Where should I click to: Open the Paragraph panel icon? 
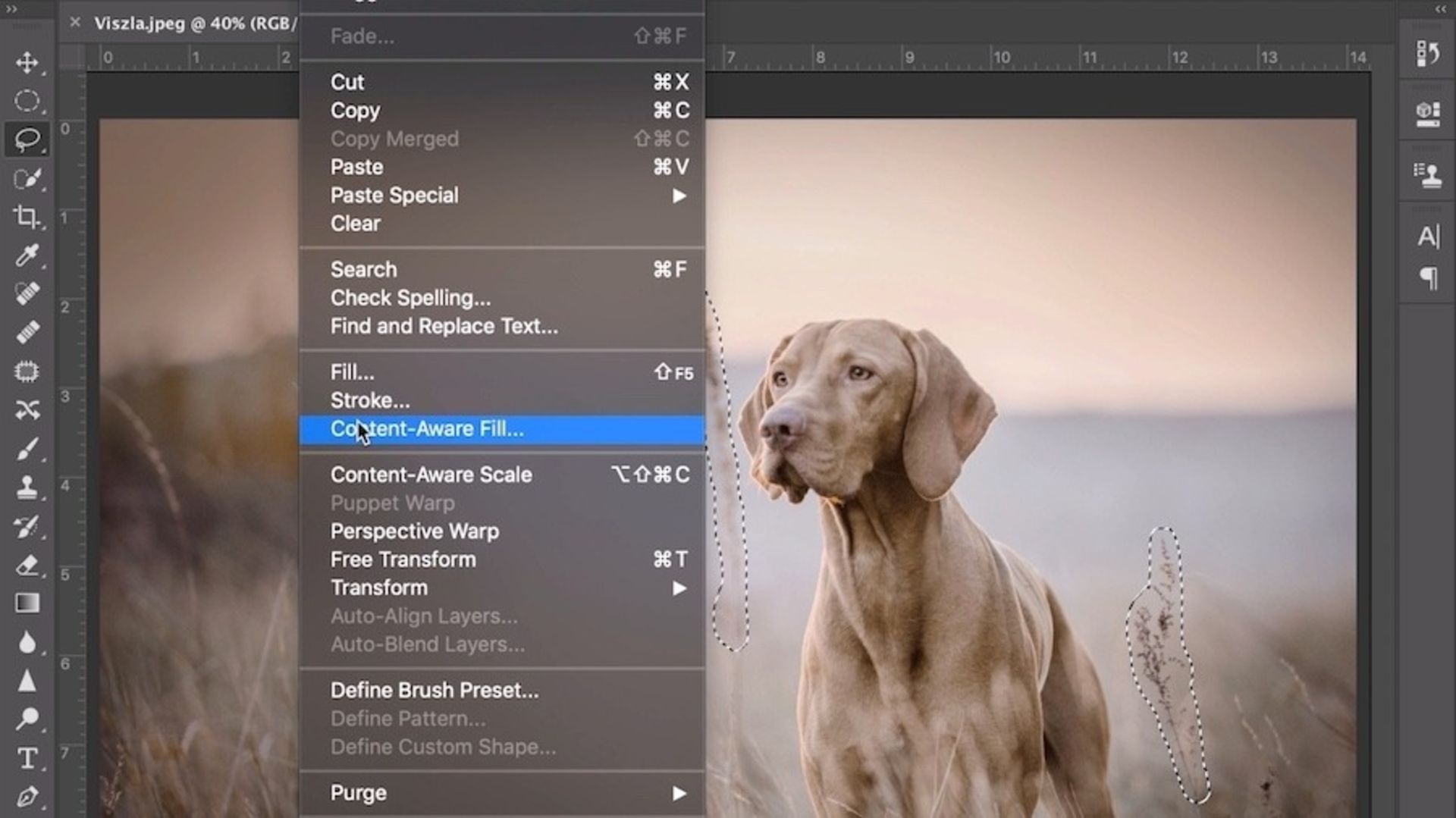click(1428, 278)
